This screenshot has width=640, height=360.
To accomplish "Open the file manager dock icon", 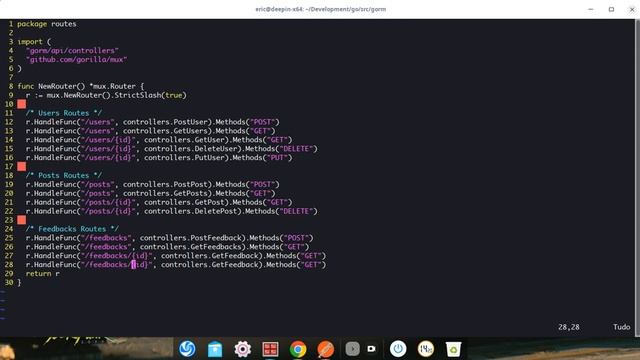I will click(215, 349).
